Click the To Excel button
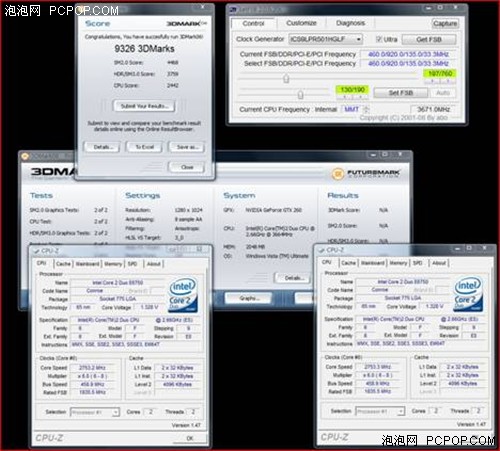500x451 pixels. pyautogui.click(x=144, y=147)
